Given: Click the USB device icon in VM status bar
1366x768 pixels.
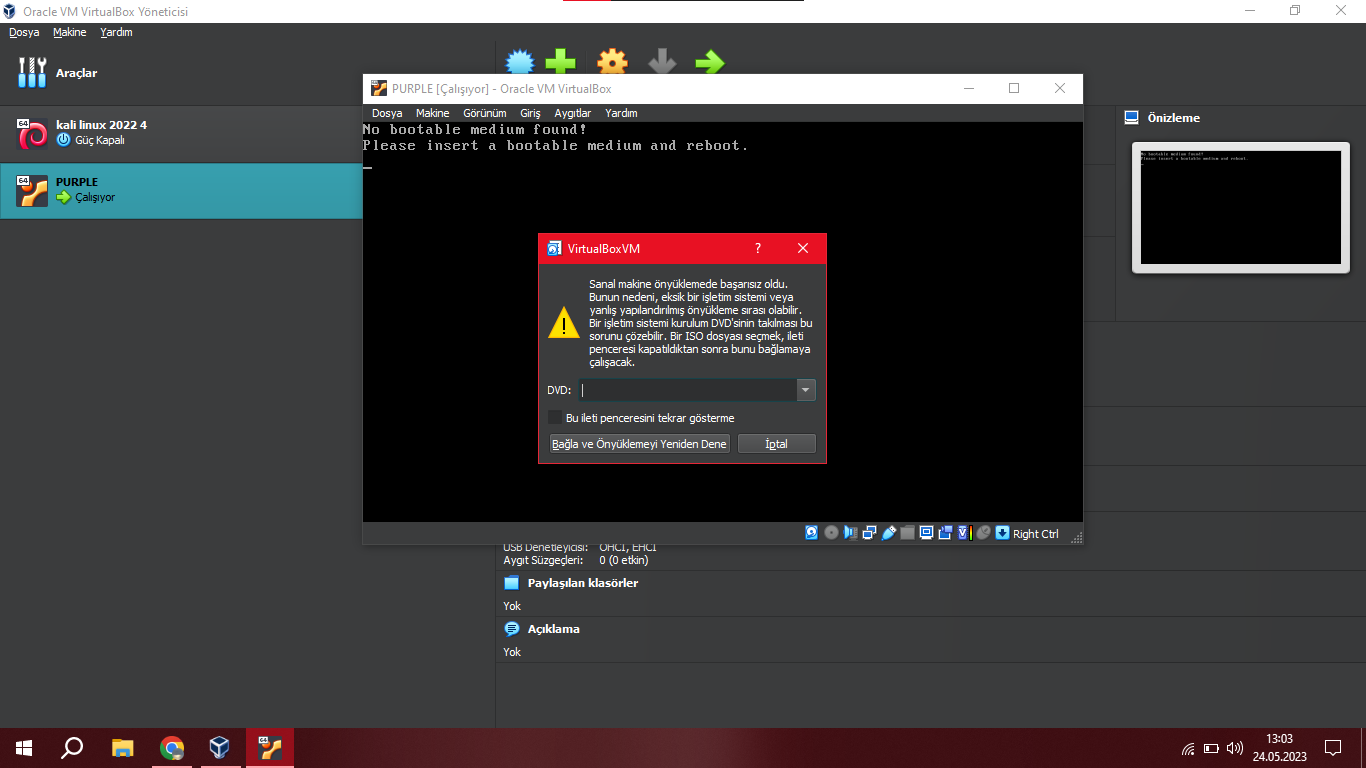Looking at the screenshot, I should point(888,533).
